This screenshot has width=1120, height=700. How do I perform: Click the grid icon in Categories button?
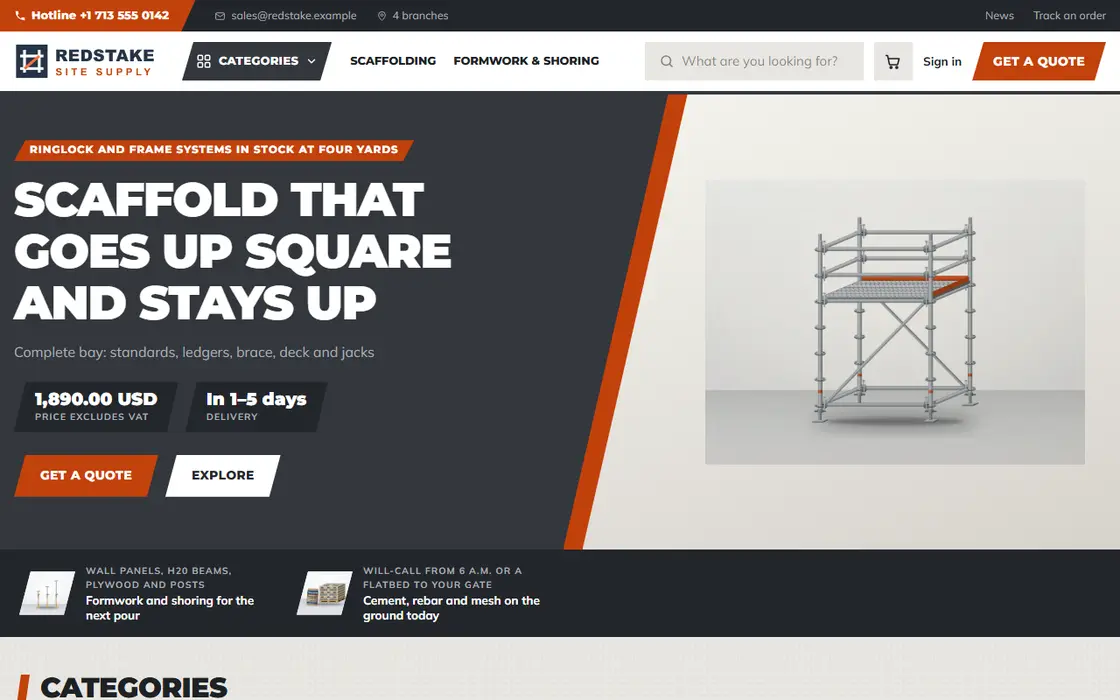point(204,61)
